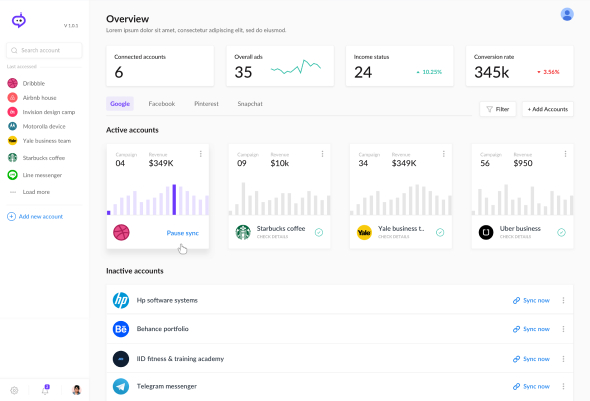Click the Motorola device icon
The height and width of the screenshot is (401, 590).
pos(12,126)
